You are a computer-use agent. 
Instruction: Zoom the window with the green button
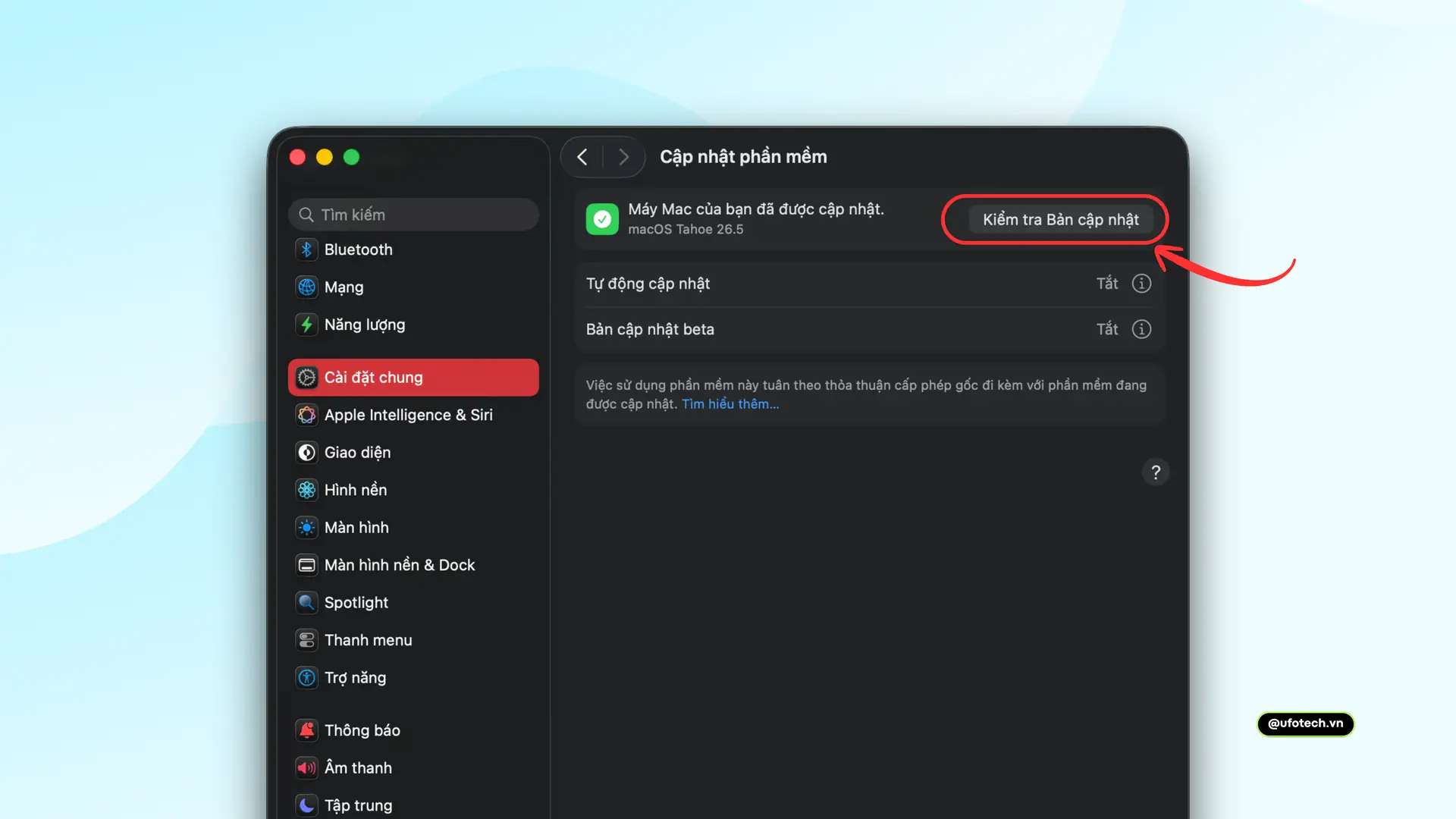351,157
